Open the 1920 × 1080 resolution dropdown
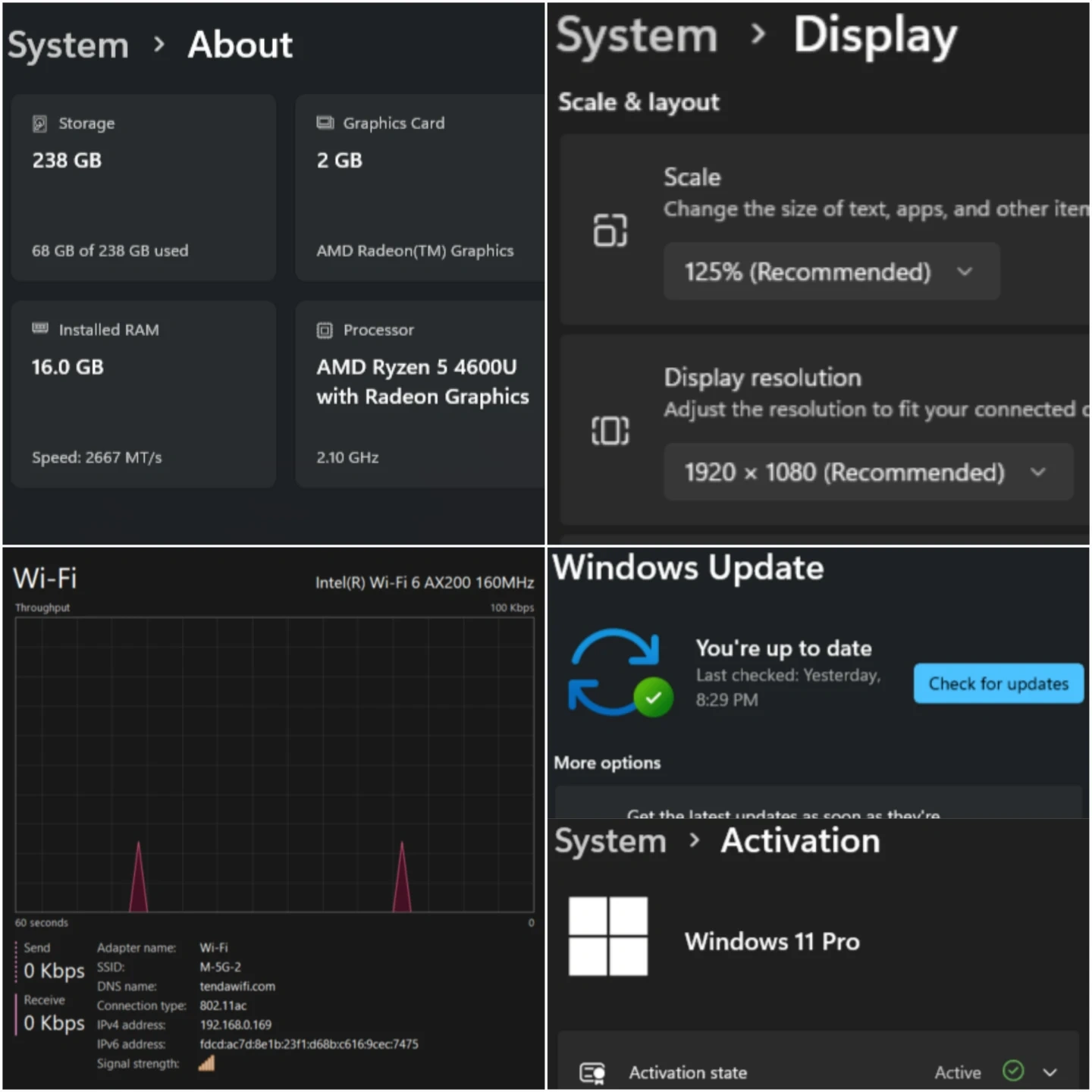Viewport: 1092px width, 1092px height. (868, 472)
